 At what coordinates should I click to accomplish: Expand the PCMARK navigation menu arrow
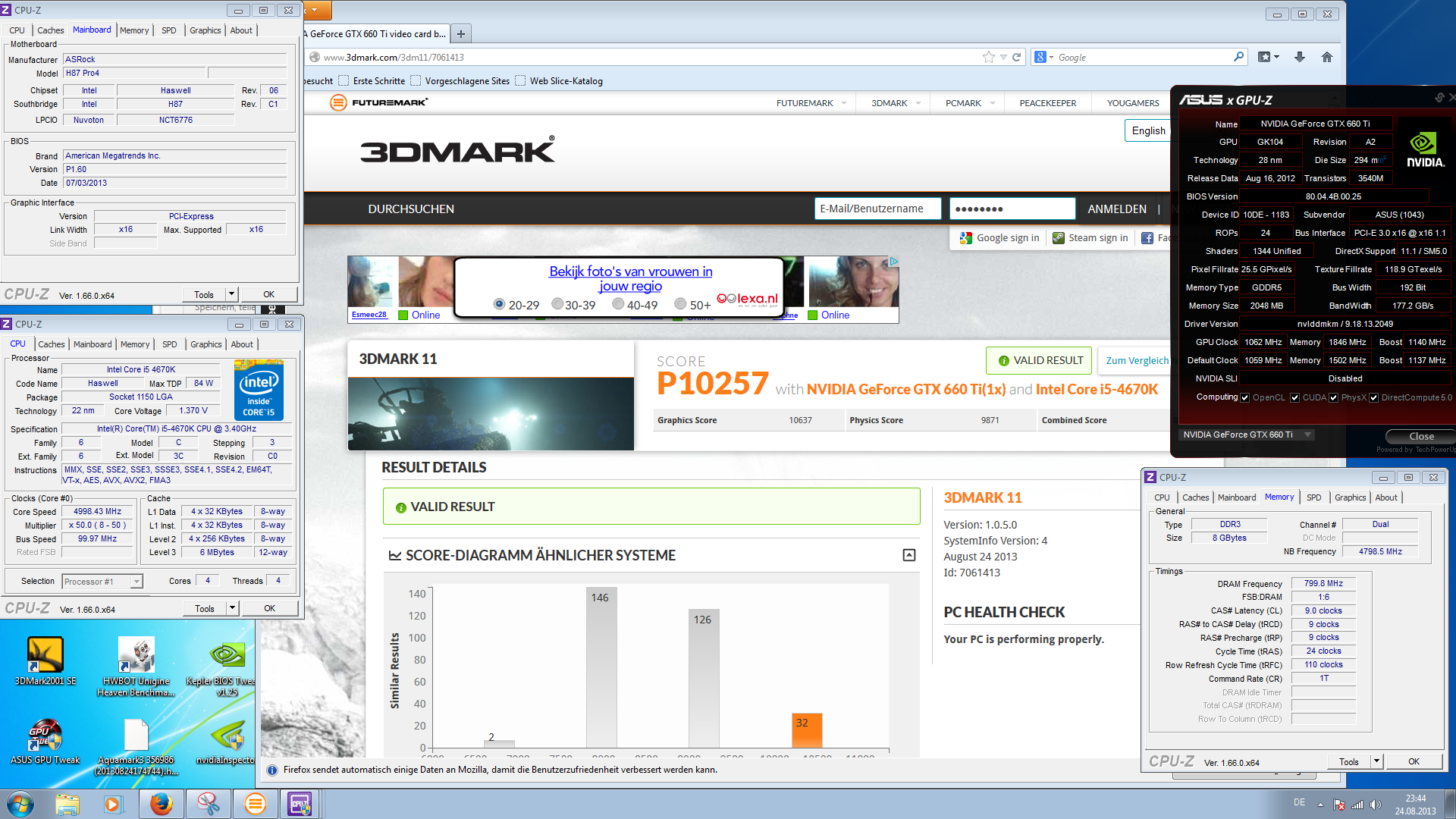[x=992, y=103]
